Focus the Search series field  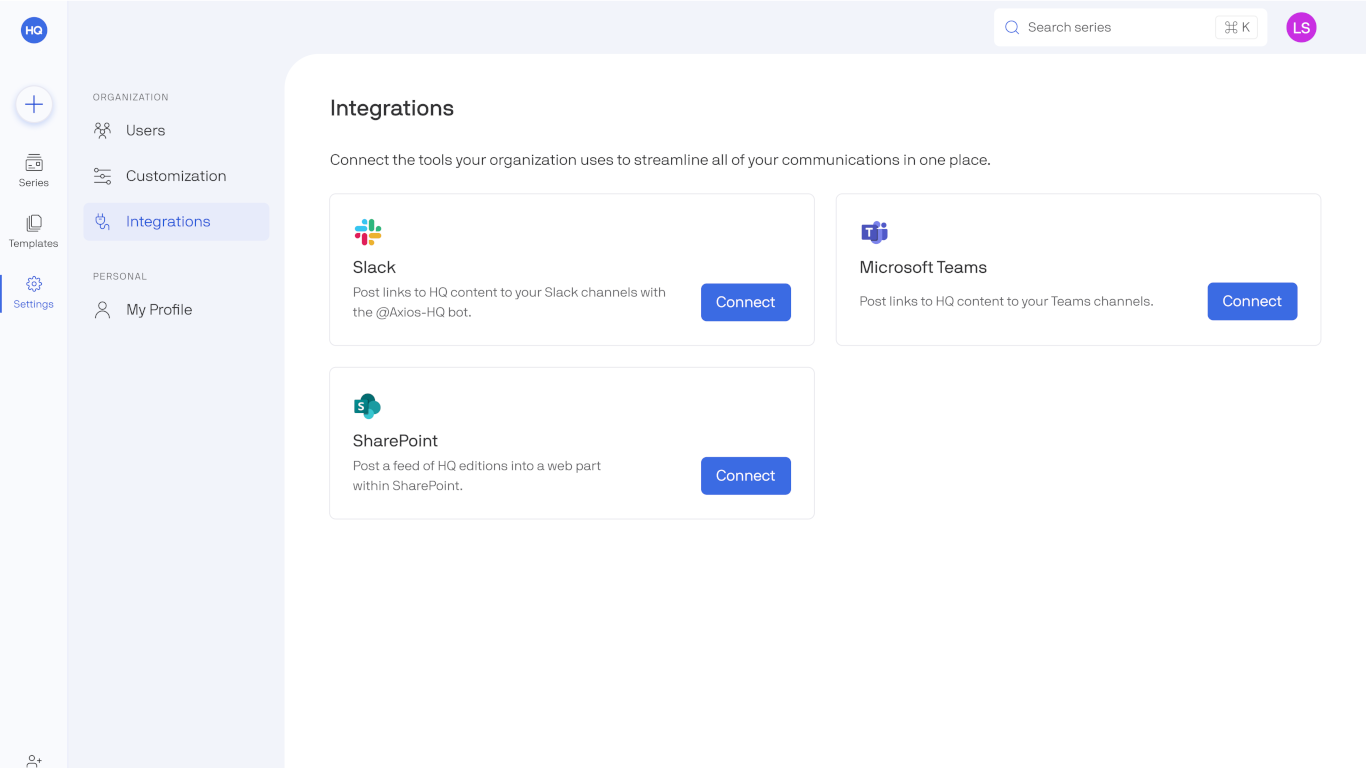click(x=1110, y=28)
